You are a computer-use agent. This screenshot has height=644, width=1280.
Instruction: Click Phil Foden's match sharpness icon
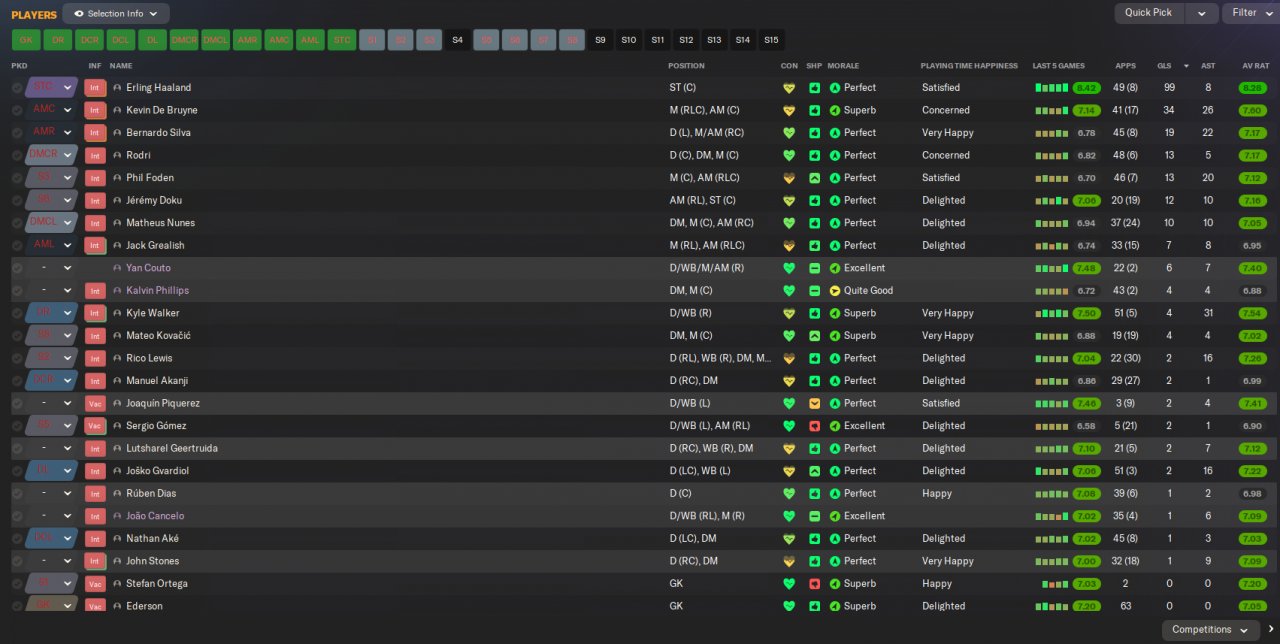click(x=814, y=178)
